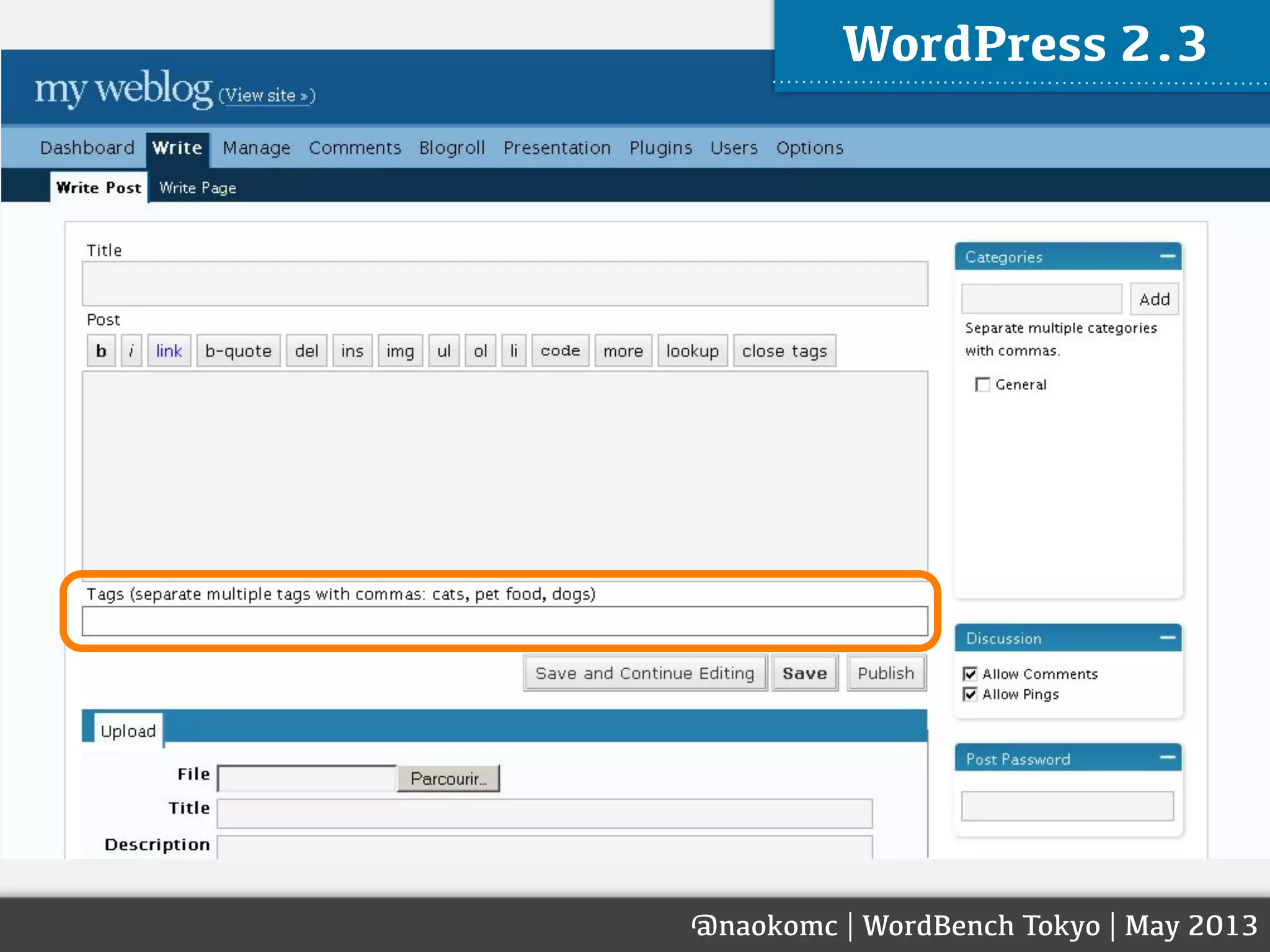Insert an image using the img quicktag
1270x952 pixels.
coord(400,351)
